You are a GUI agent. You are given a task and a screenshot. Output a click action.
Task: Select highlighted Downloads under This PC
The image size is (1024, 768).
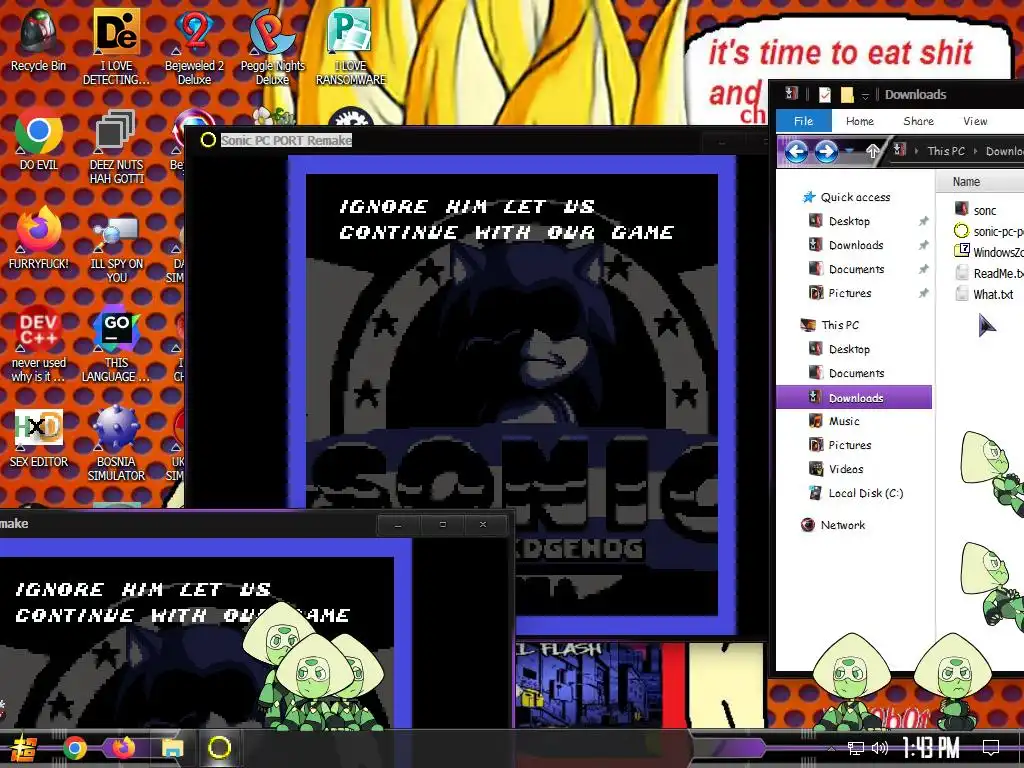point(854,397)
